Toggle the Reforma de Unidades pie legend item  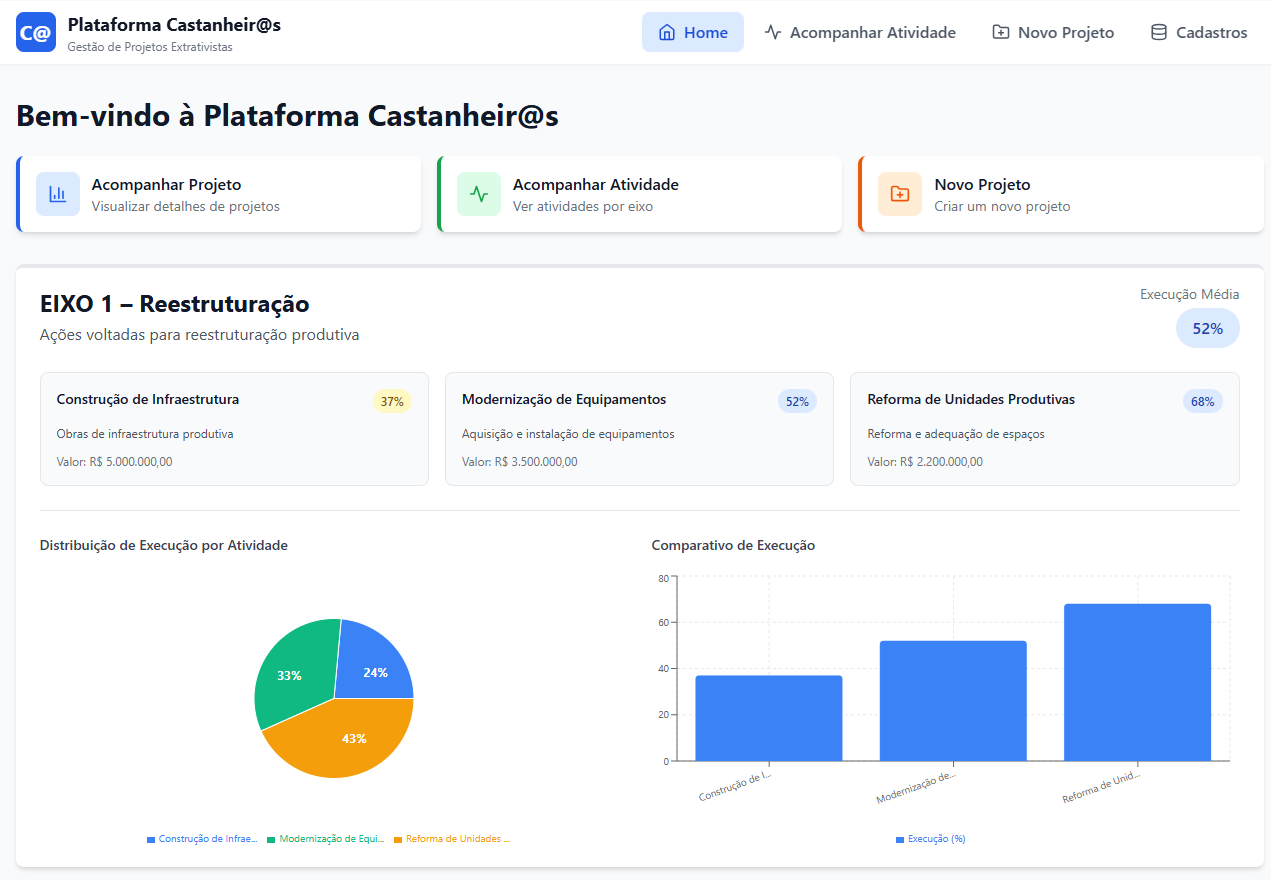click(x=452, y=839)
